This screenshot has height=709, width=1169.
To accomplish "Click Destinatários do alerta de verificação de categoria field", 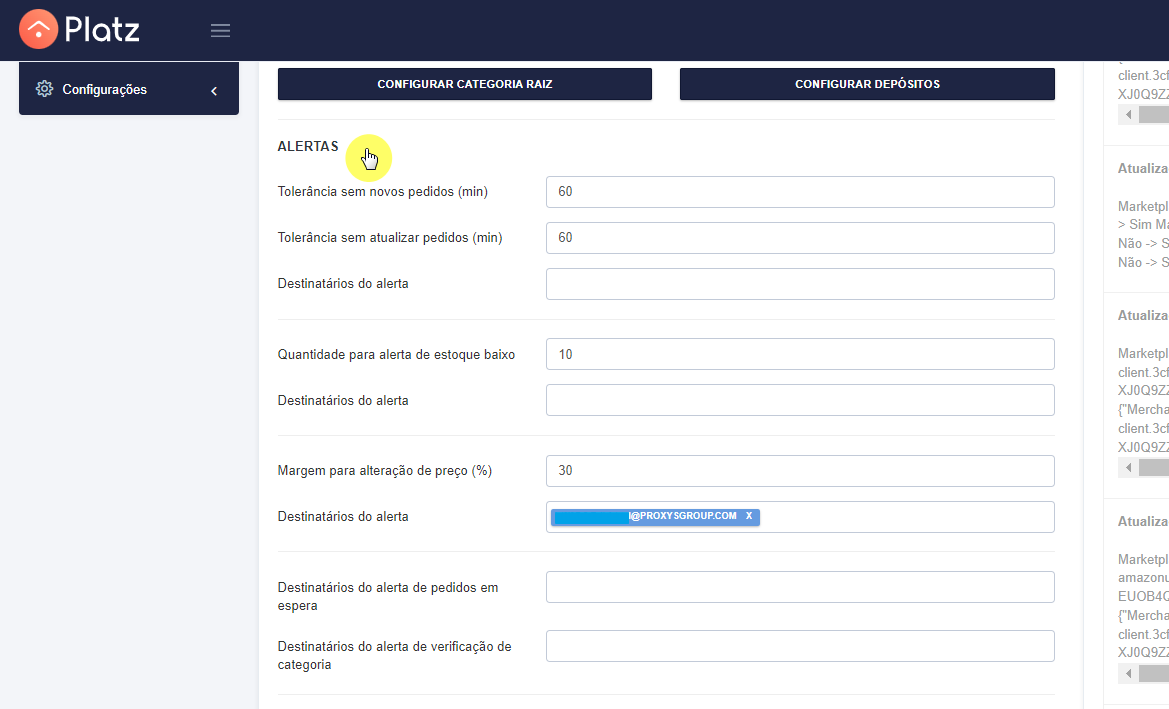I will [x=800, y=646].
